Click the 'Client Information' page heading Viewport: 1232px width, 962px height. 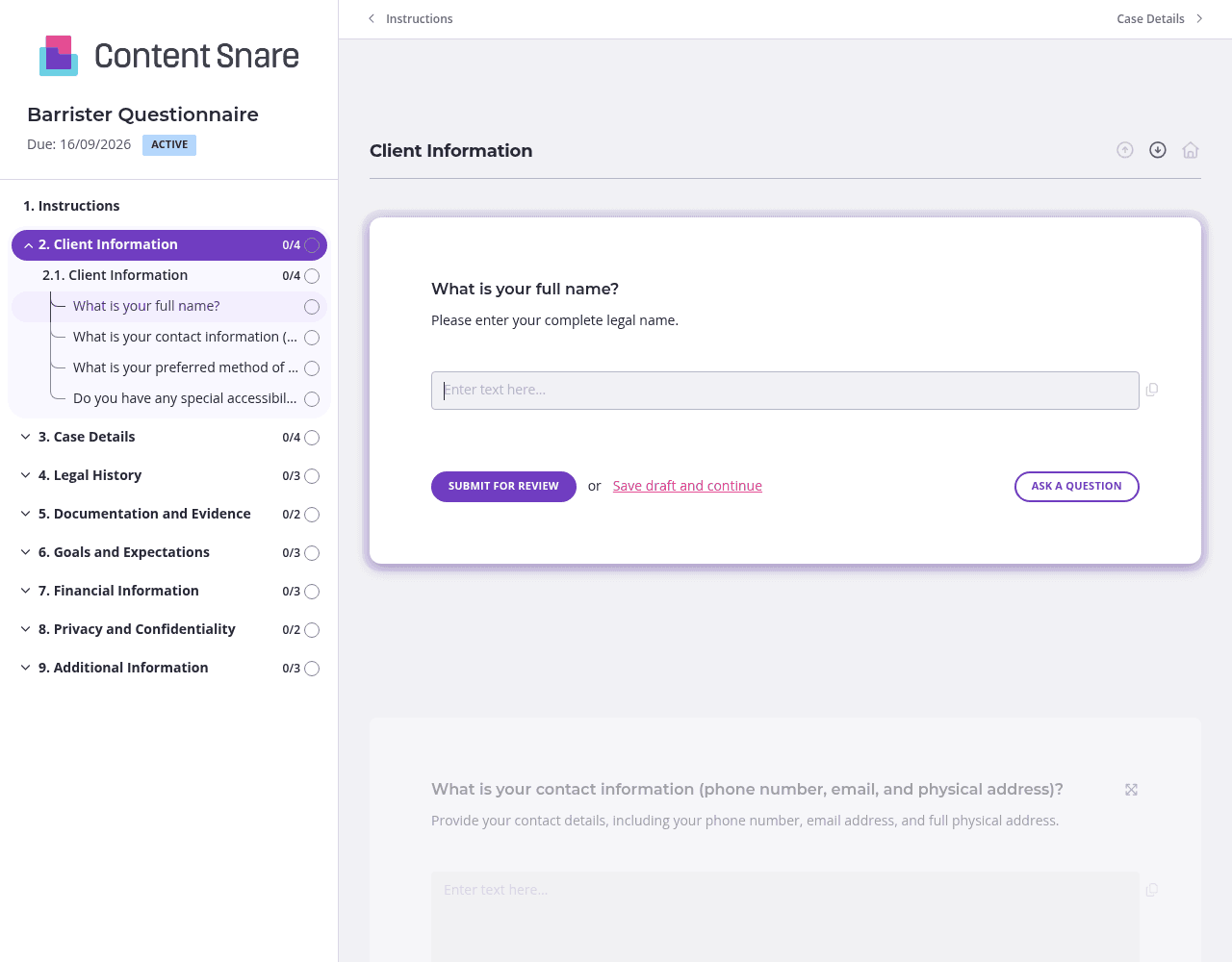click(450, 150)
